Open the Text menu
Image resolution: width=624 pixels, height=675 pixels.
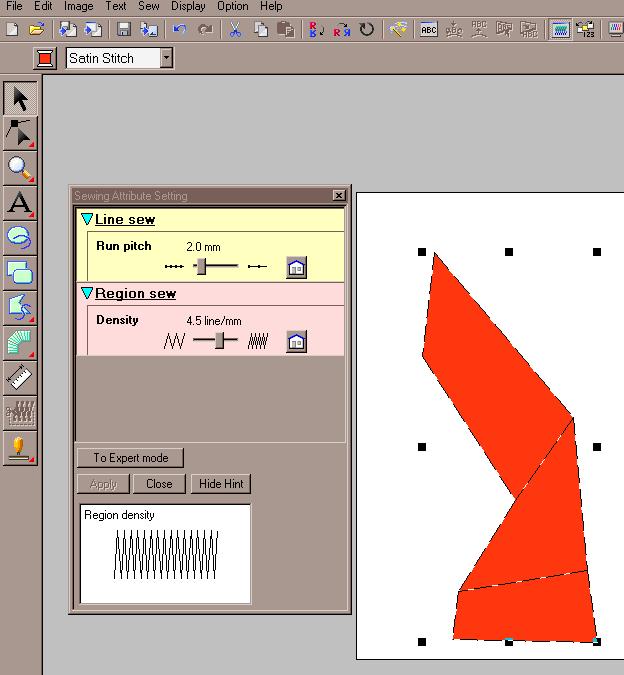[x=116, y=6]
